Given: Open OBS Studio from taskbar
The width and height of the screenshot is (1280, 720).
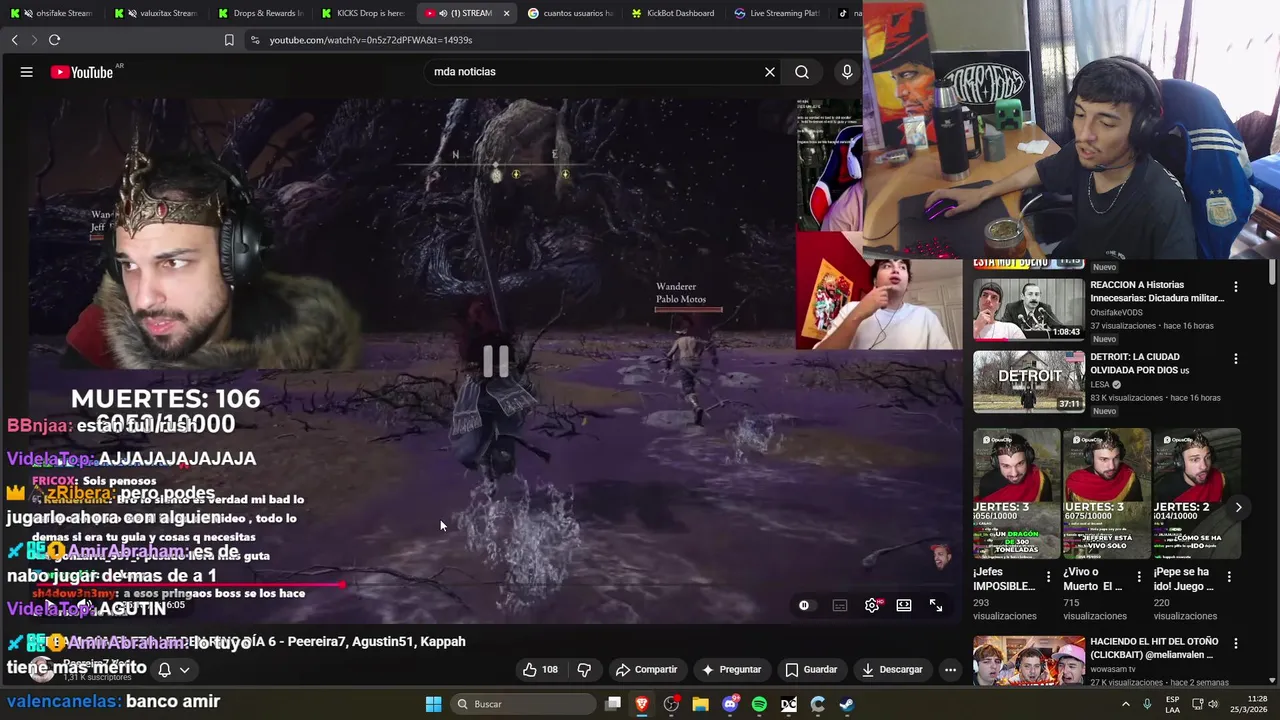Looking at the screenshot, I should [671, 704].
